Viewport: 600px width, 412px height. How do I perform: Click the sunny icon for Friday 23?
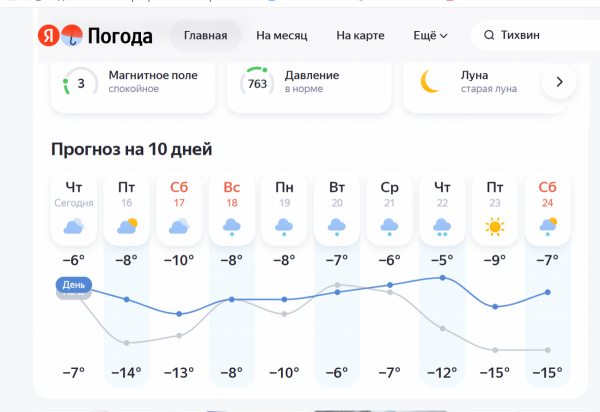click(494, 227)
